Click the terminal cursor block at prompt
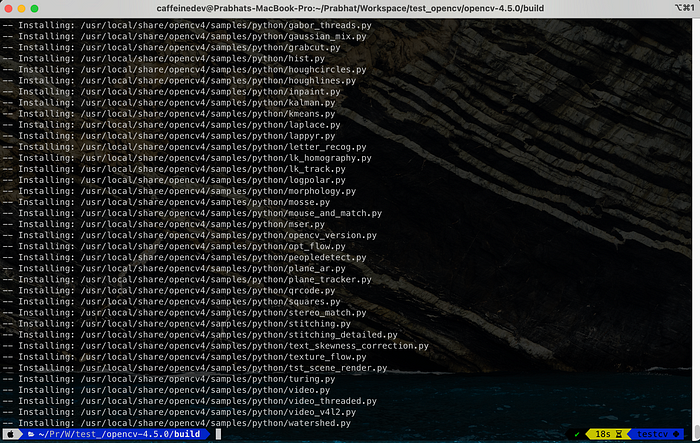The width and height of the screenshot is (700, 443). pyautogui.click(x=218, y=434)
